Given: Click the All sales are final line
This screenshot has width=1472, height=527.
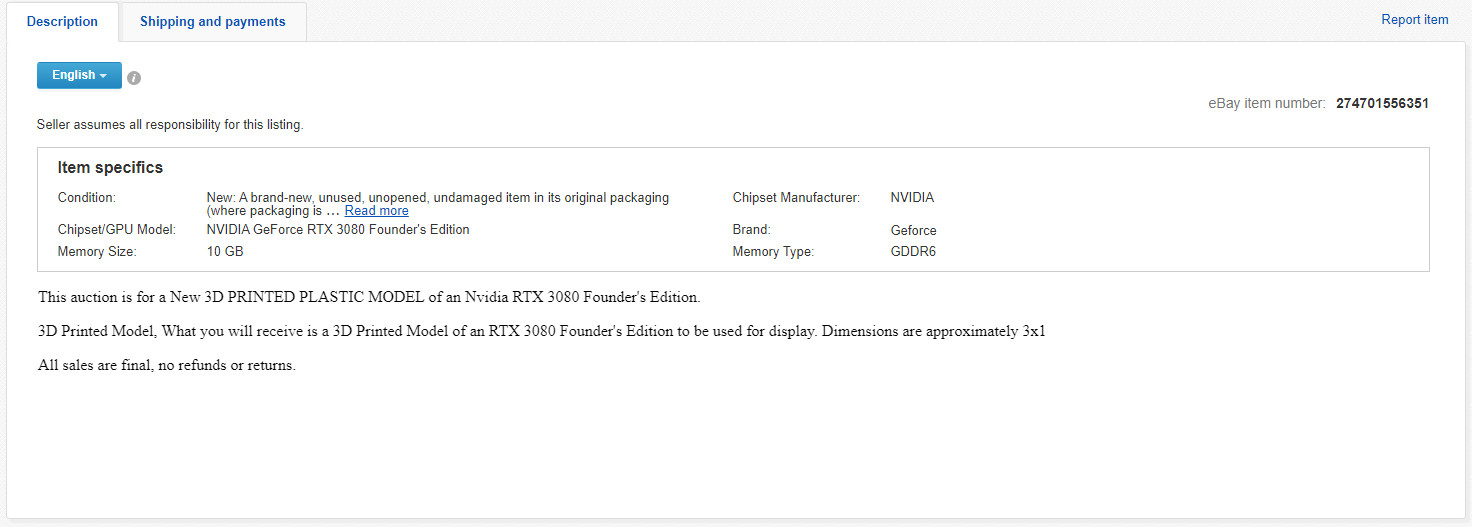Looking at the screenshot, I should click(x=167, y=365).
